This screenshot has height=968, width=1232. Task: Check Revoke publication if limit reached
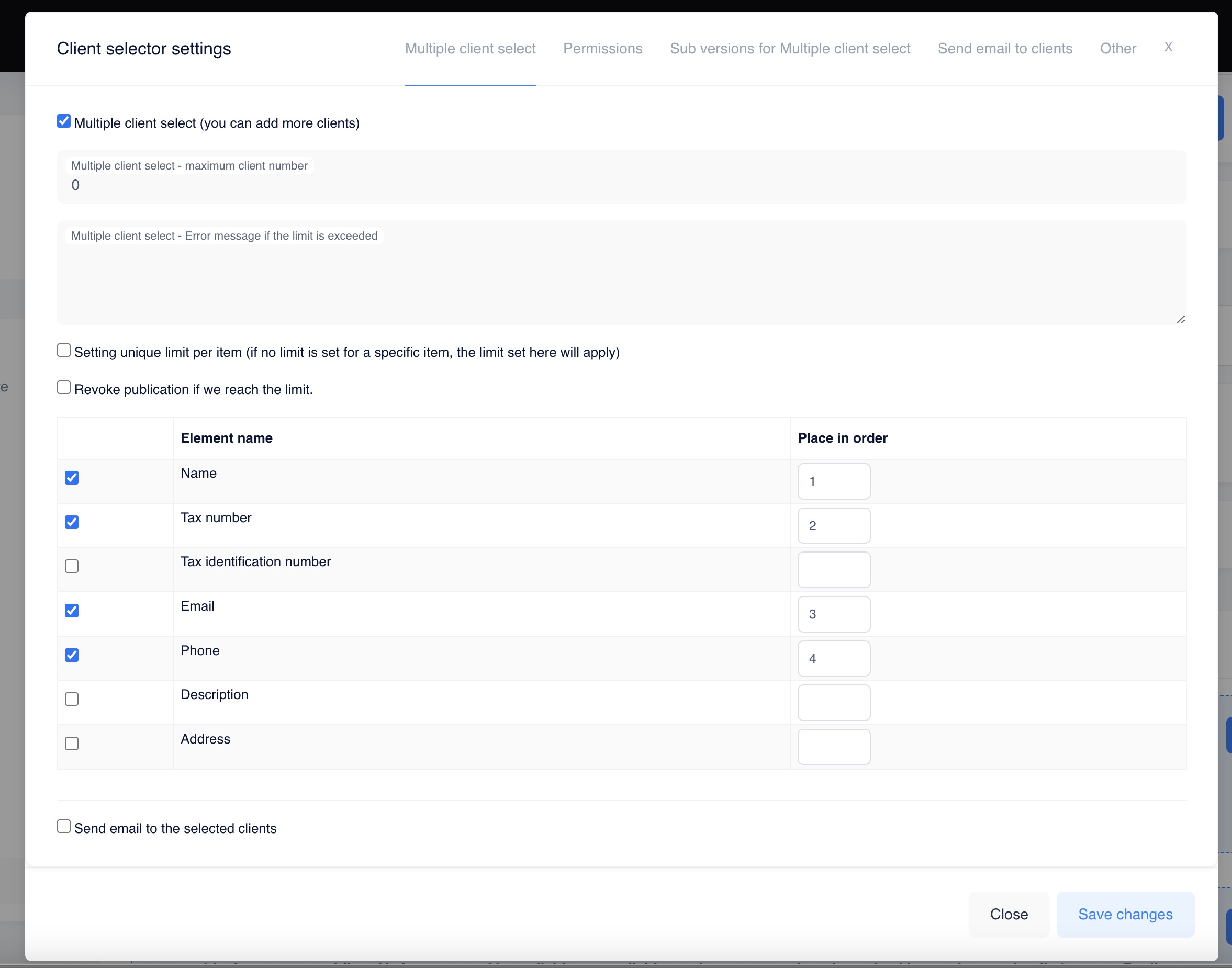click(64, 388)
